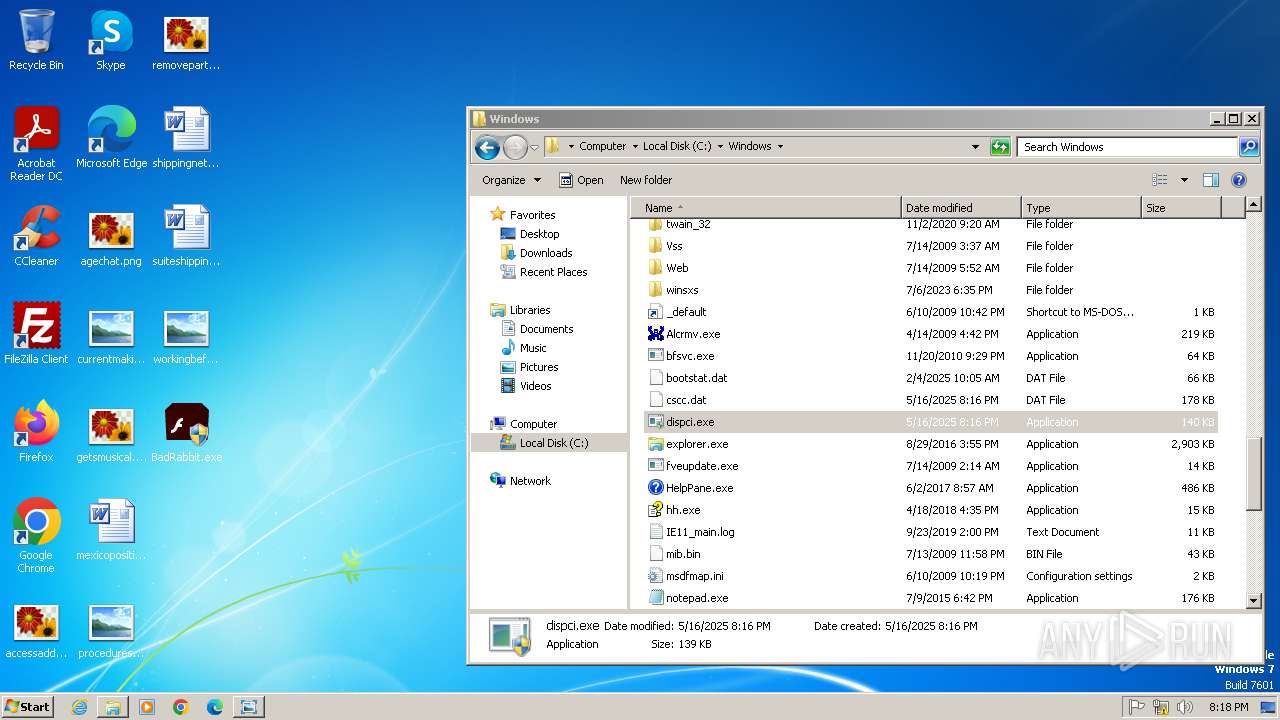
Task: Sort by Type column header
Action: (x=1081, y=208)
